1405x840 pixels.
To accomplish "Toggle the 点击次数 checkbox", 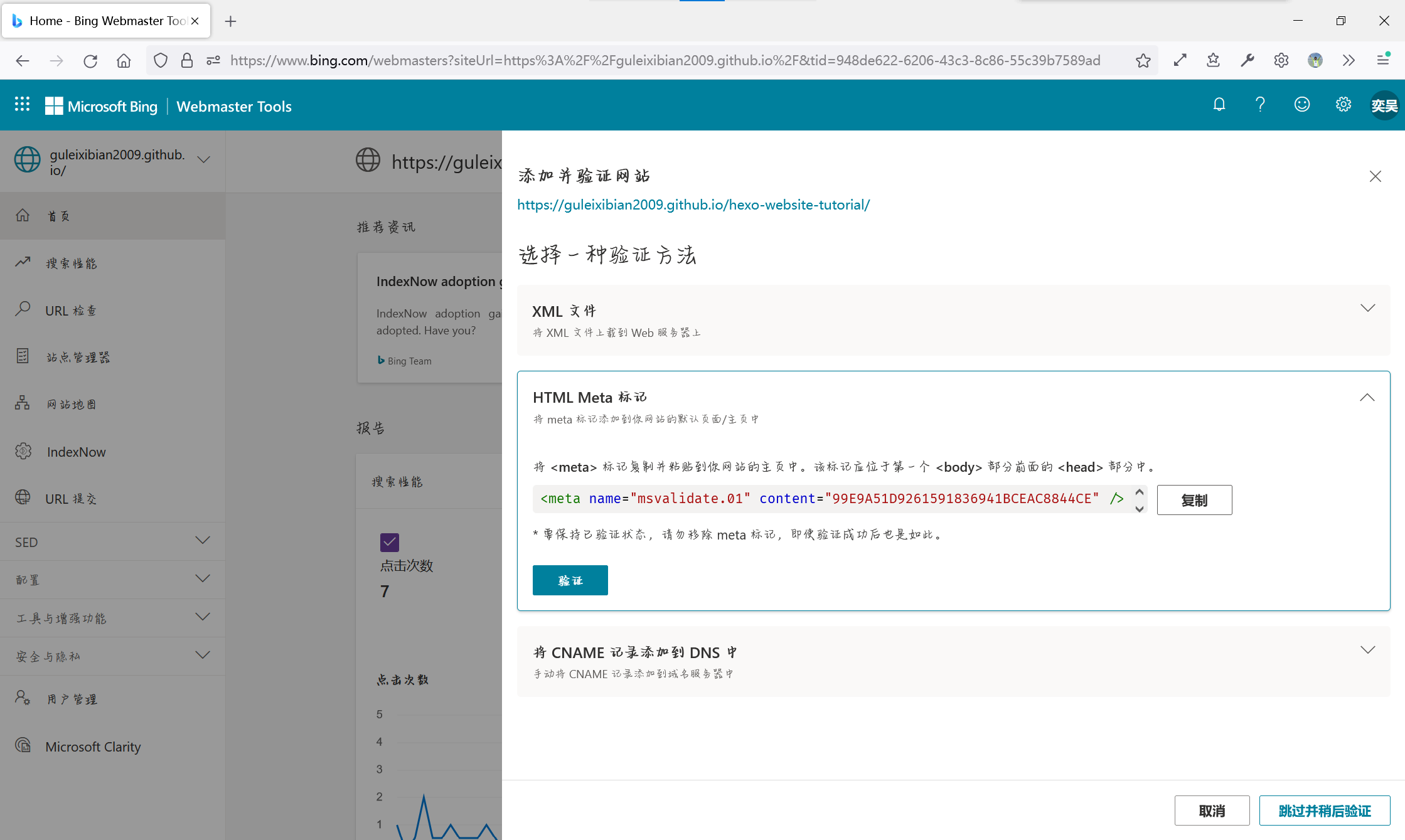I will [389, 541].
